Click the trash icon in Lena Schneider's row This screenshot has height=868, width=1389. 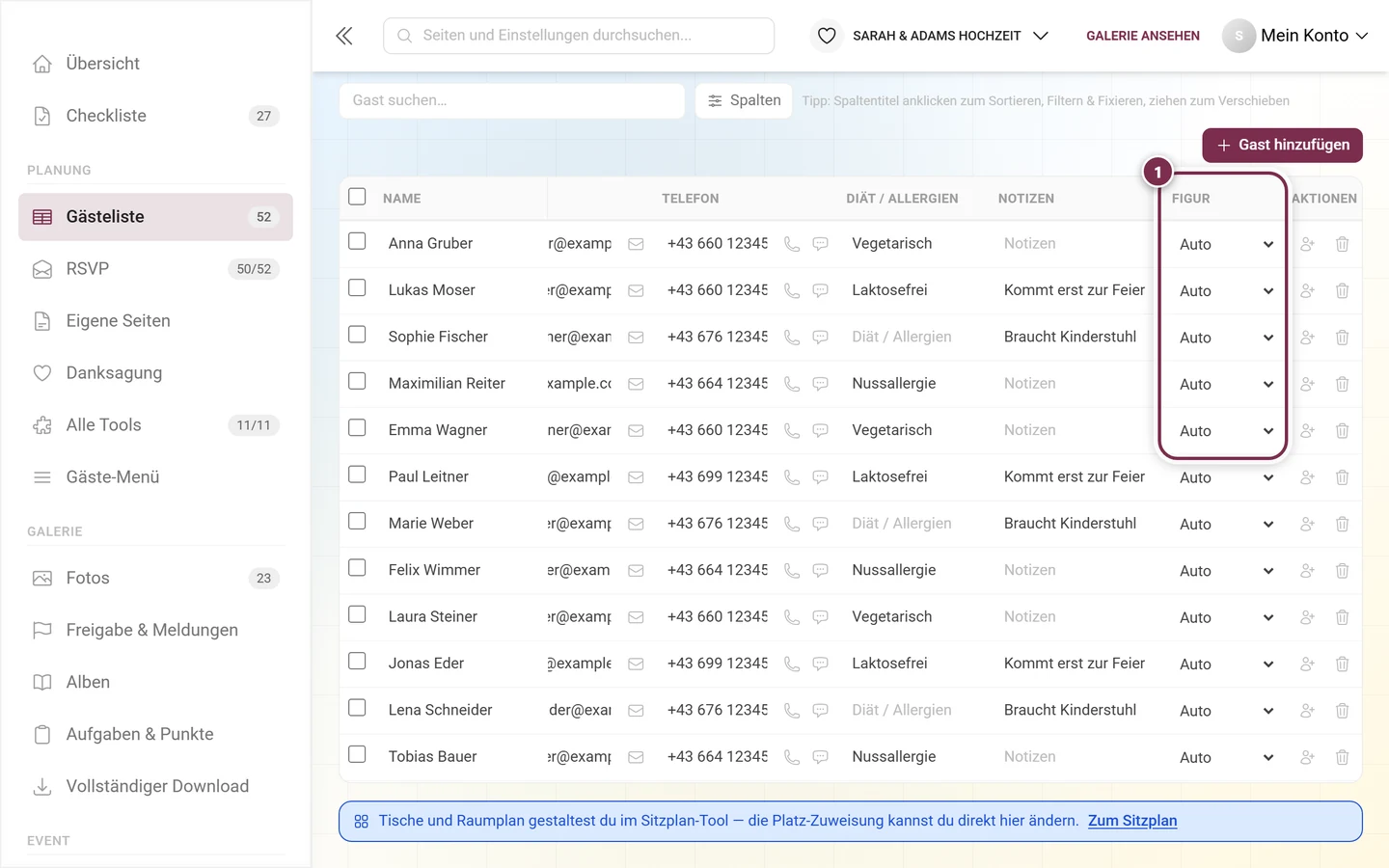[1342, 711]
